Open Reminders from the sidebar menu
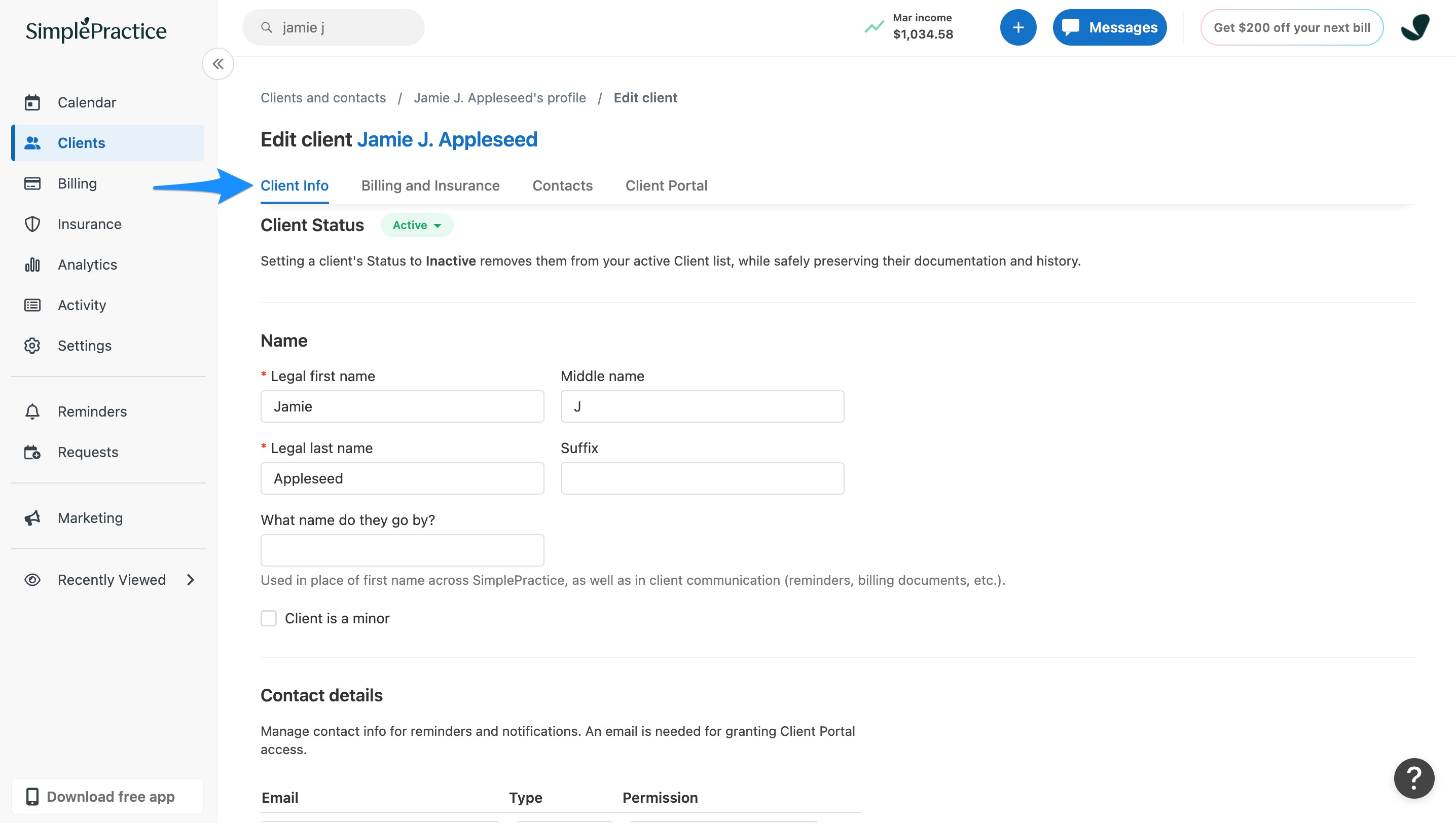 tap(107, 411)
